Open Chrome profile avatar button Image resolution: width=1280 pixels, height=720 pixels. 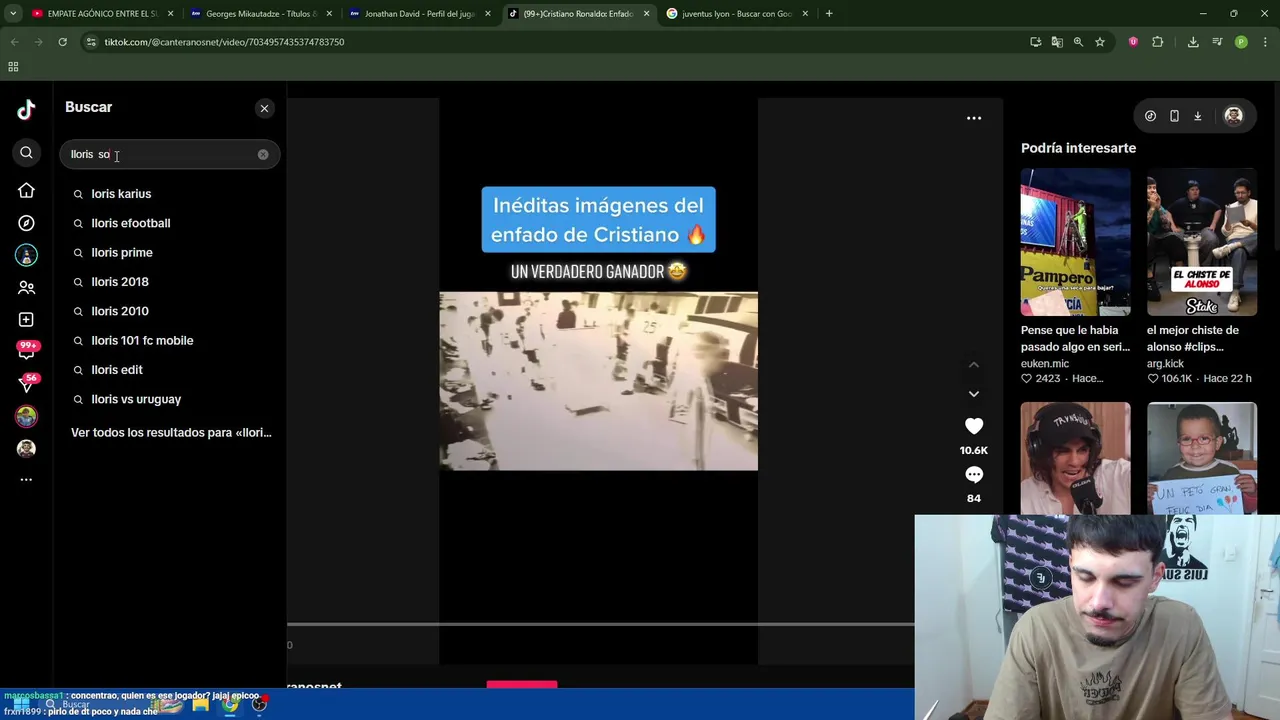tap(1241, 42)
